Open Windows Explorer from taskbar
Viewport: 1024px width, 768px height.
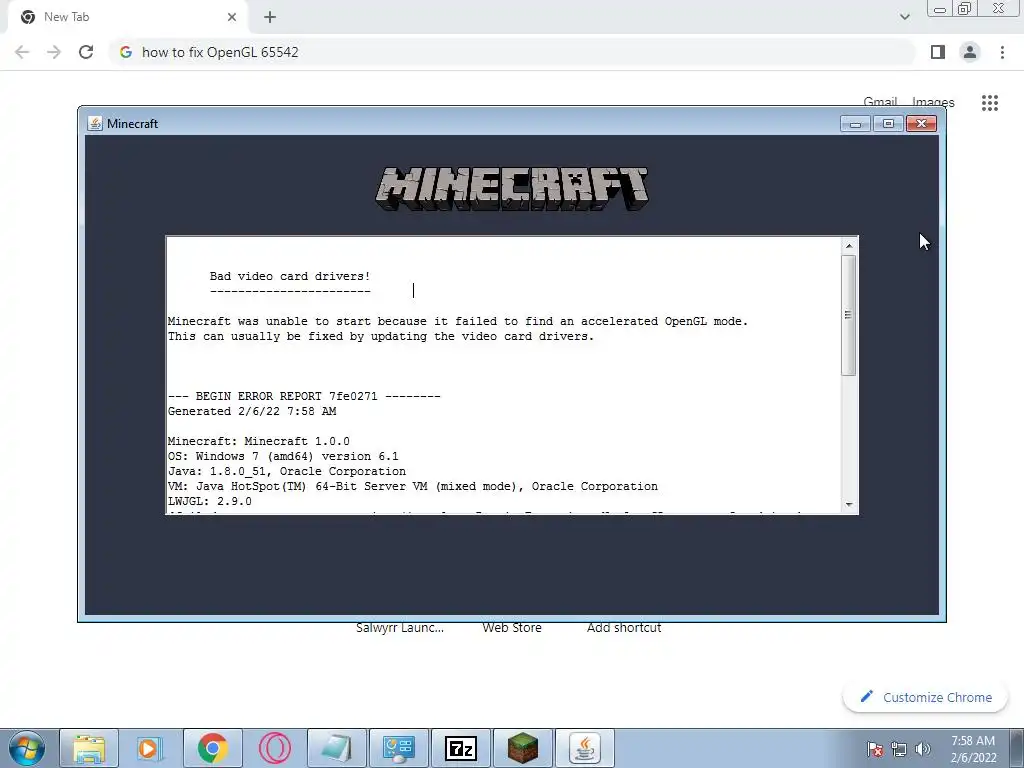[89, 748]
